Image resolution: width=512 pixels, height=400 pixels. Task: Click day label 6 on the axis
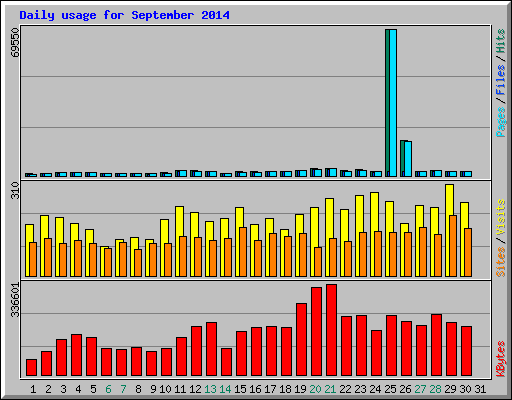[x=108, y=389]
